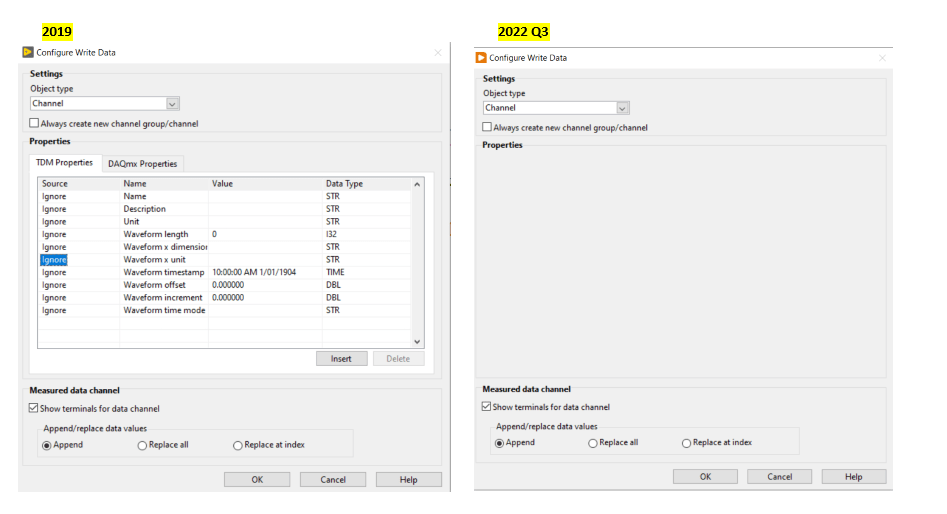Select Append radio in 2019 dialog

(x=47, y=445)
